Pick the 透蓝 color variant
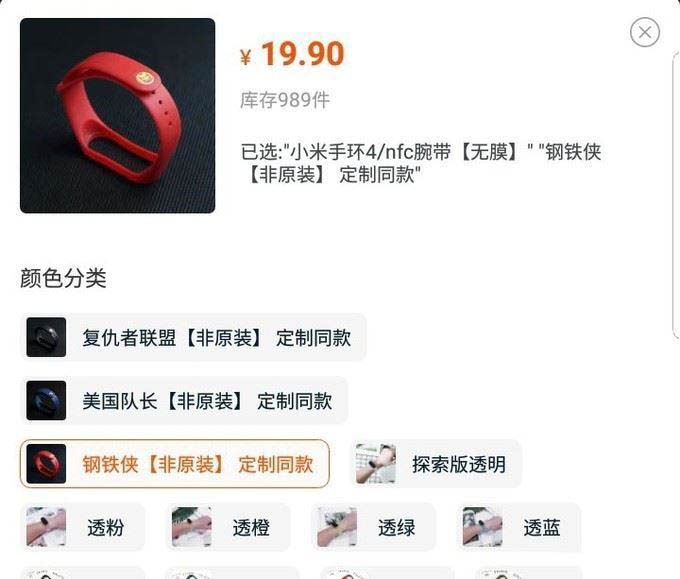 [519, 527]
